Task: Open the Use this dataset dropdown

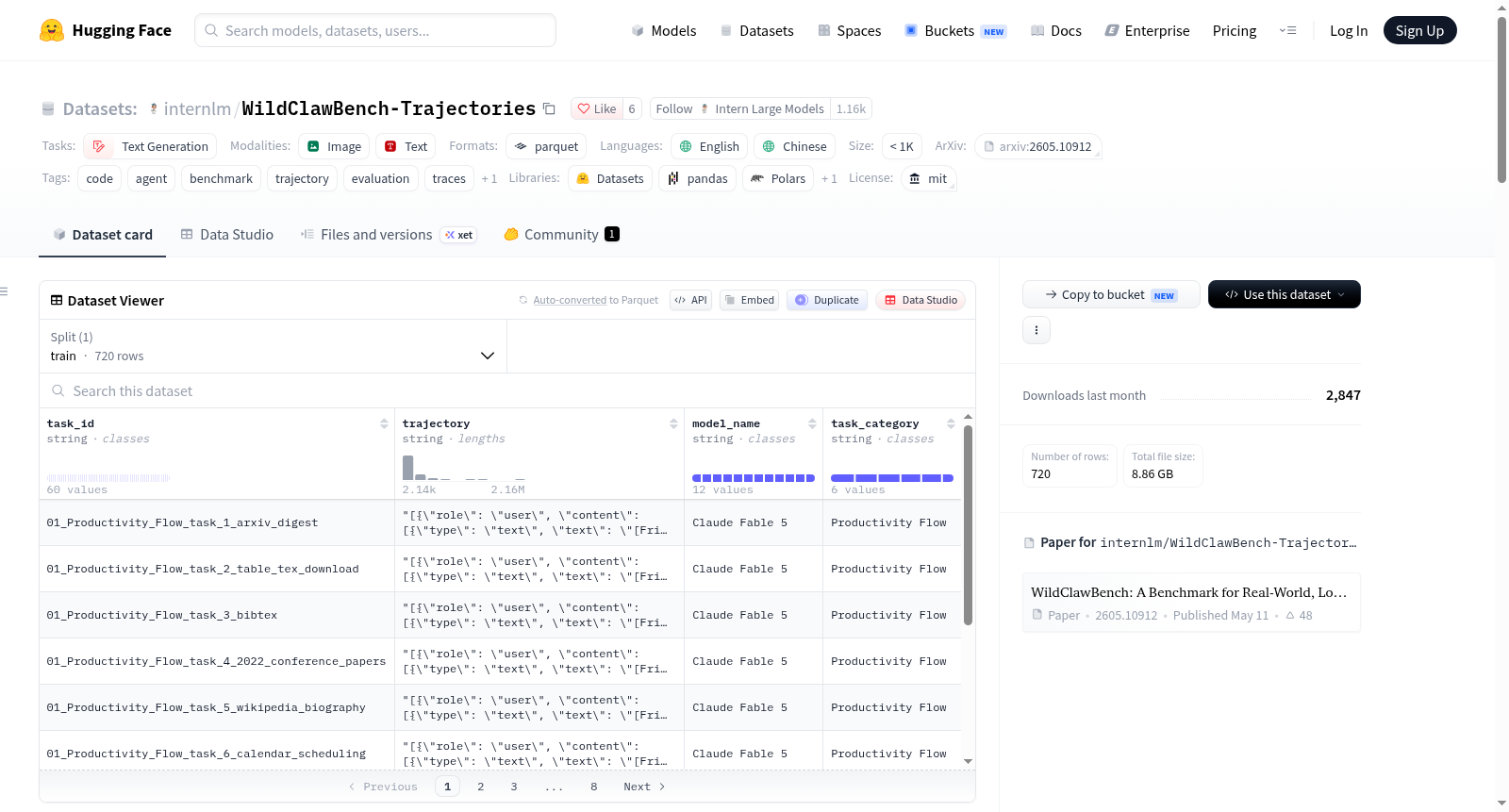Action: [x=1285, y=294]
